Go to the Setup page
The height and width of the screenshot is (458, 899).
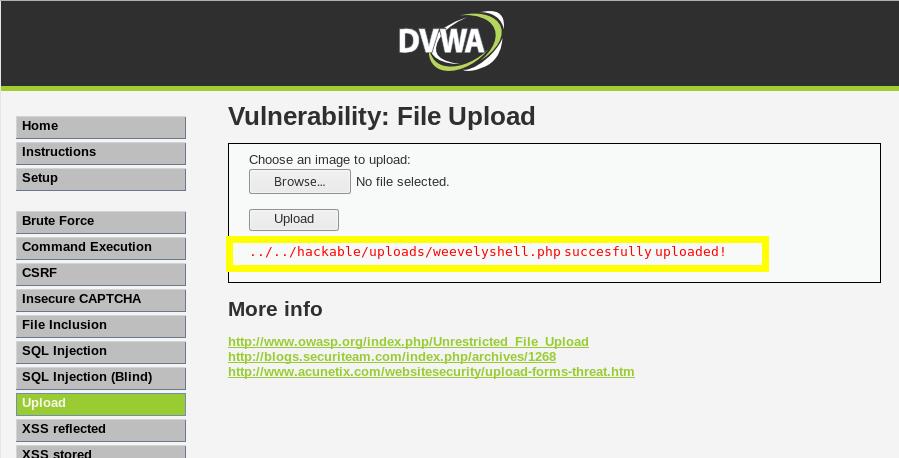coord(101,179)
